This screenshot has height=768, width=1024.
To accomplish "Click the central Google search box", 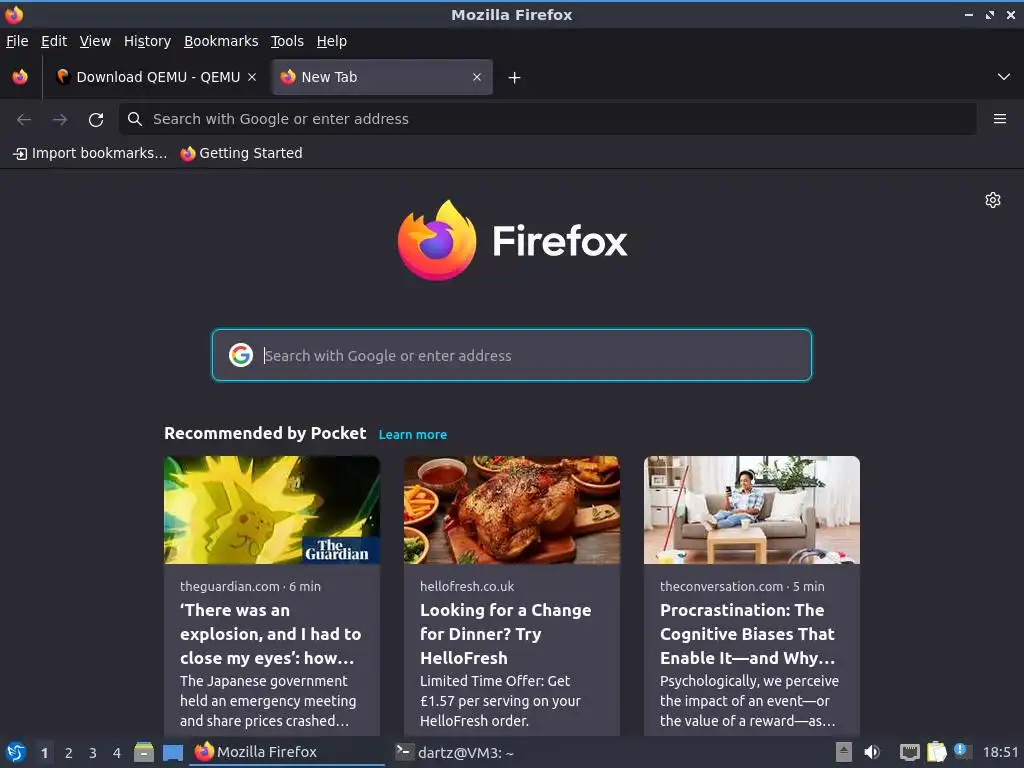I will (512, 355).
